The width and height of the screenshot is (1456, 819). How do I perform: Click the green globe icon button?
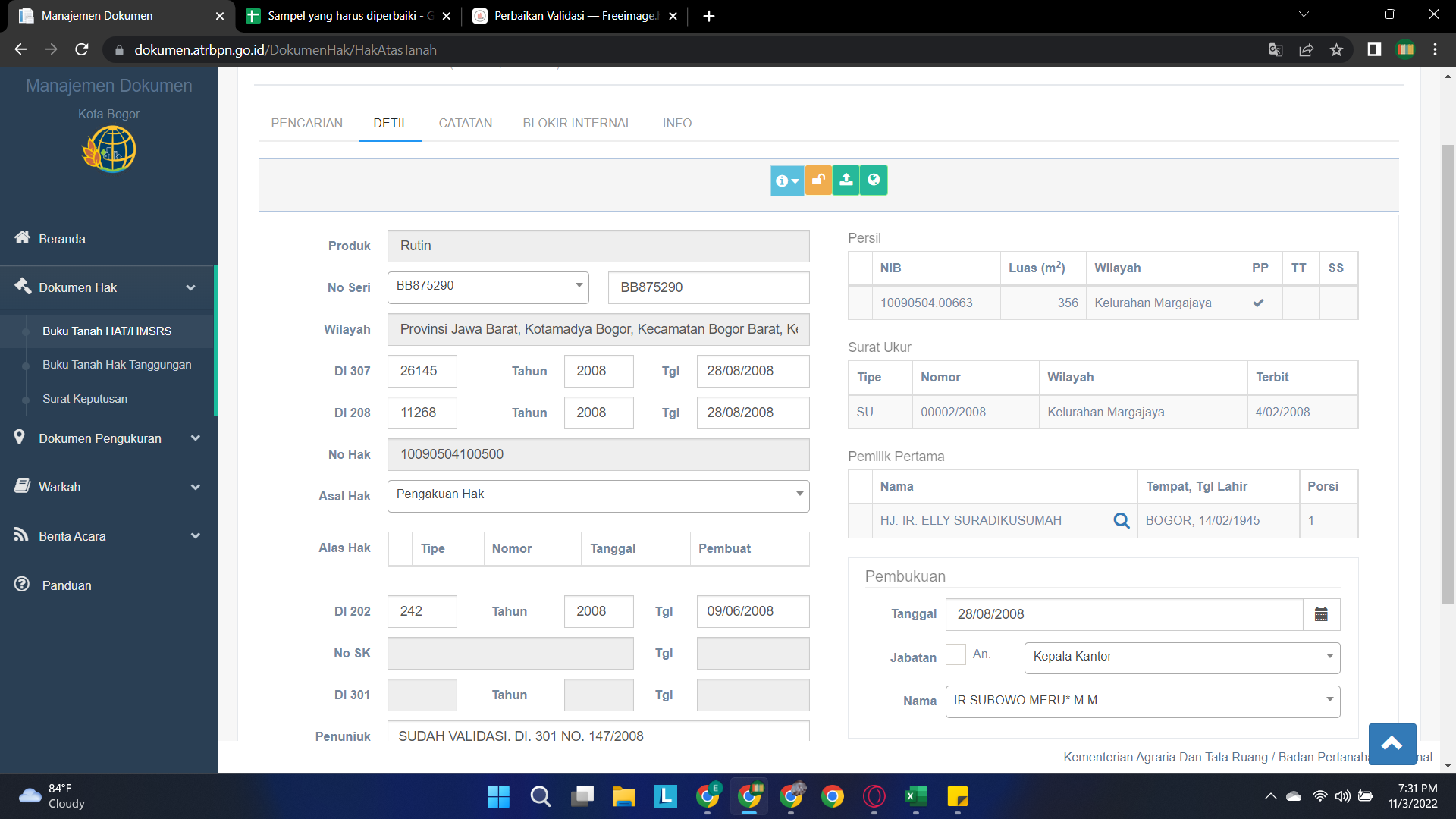point(874,180)
